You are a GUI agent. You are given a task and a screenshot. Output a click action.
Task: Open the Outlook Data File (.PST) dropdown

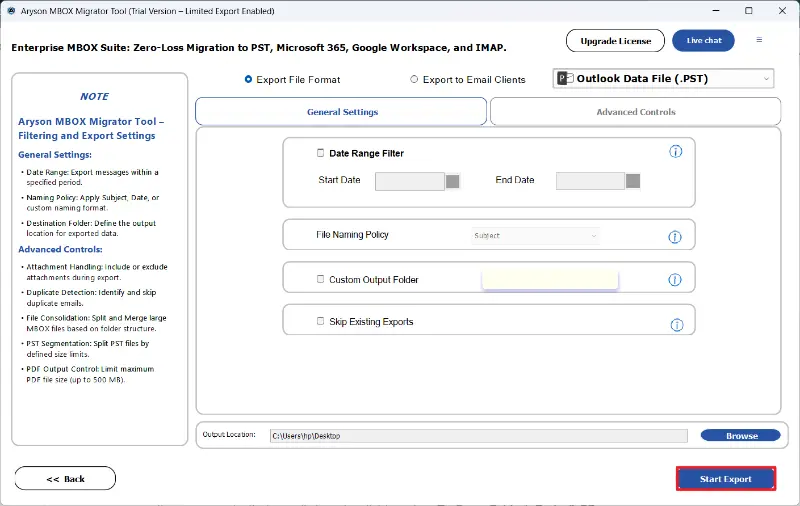[x=663, y=79]
